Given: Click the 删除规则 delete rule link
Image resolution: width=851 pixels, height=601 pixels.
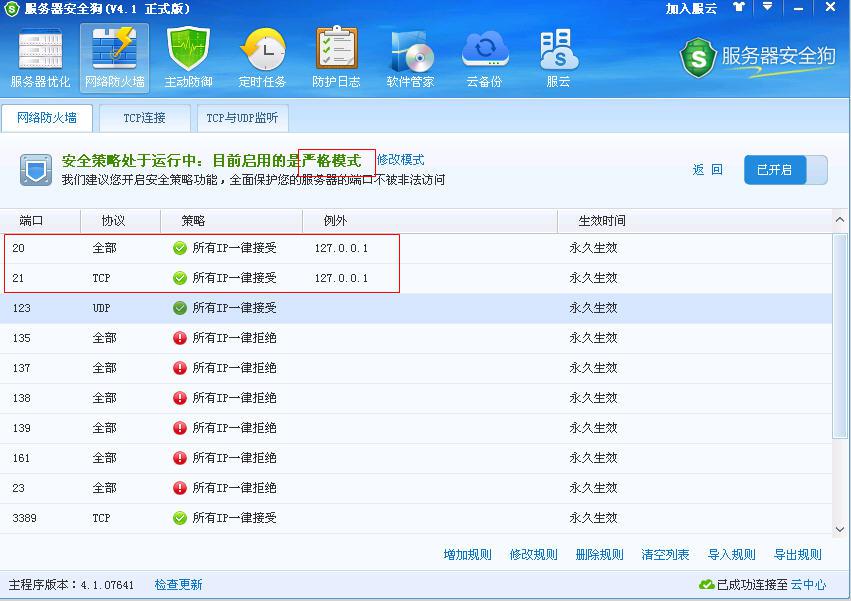Looking at the screenshot, I should pos(599,554).
